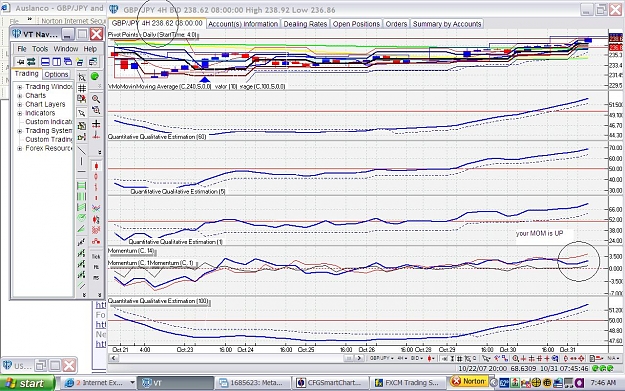Image resolution: width=625 pixels, height=391 pixels.
Task: Click the Windows start button
Action: coord(27,383)
